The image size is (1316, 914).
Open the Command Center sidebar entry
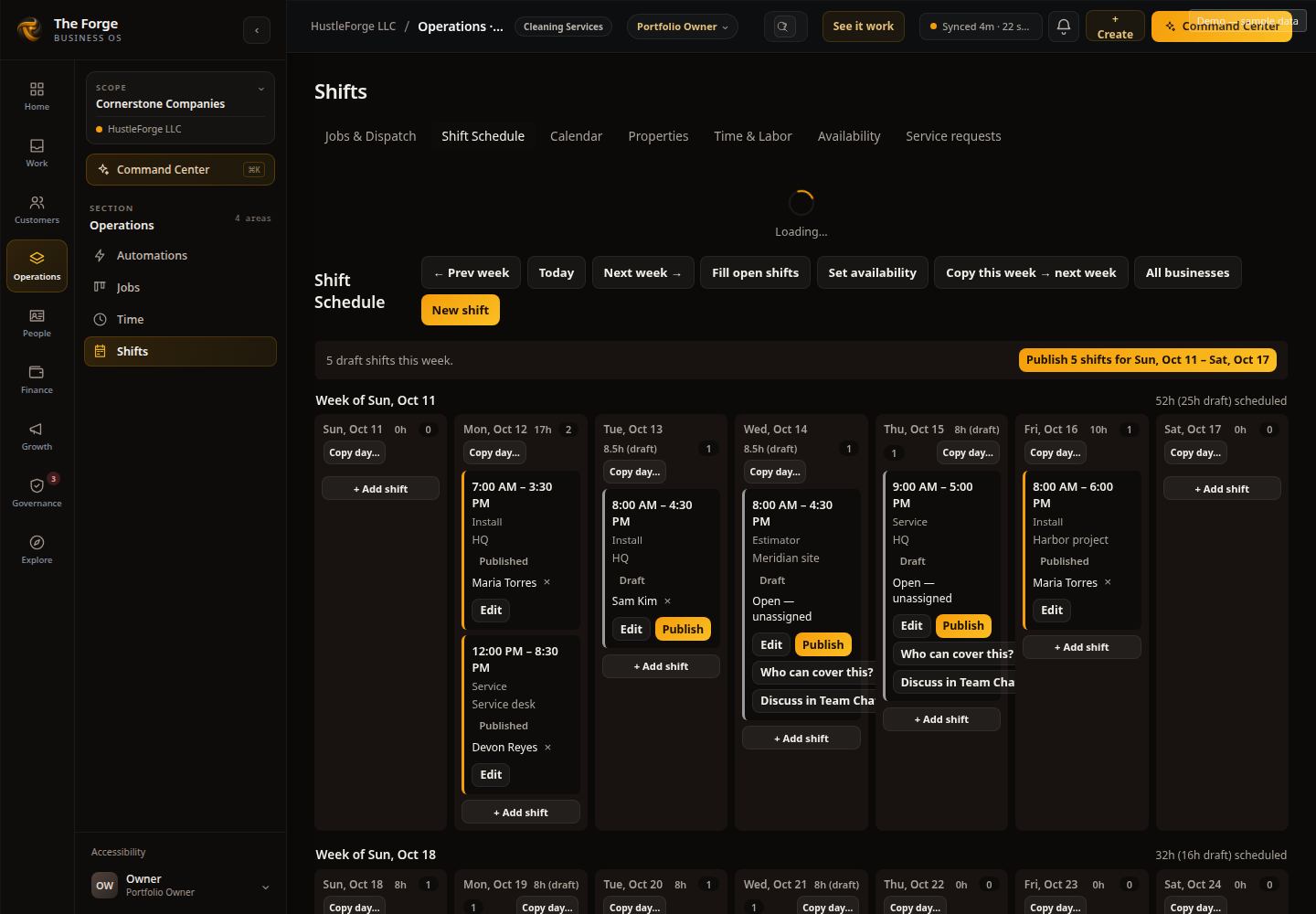click(180, 170)
